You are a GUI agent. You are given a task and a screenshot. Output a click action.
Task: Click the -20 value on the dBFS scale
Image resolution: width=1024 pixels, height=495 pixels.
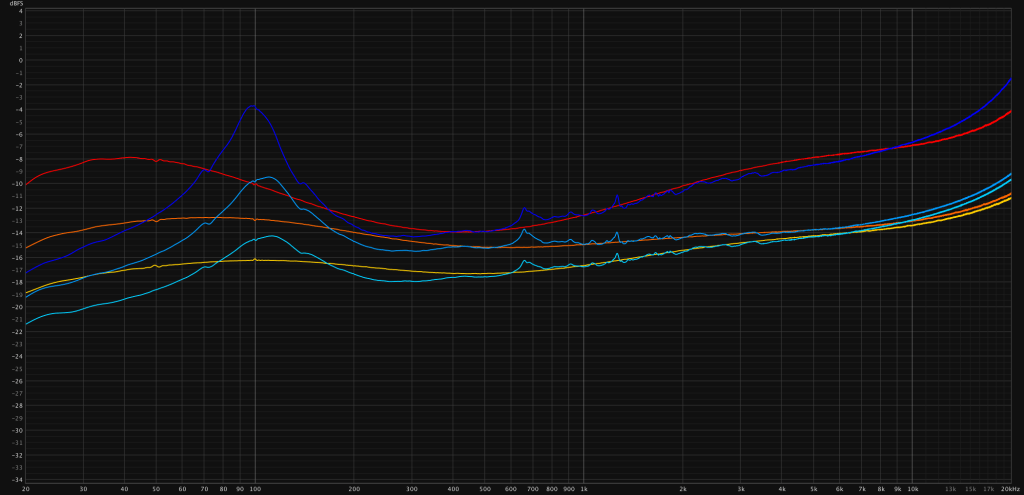17,307
